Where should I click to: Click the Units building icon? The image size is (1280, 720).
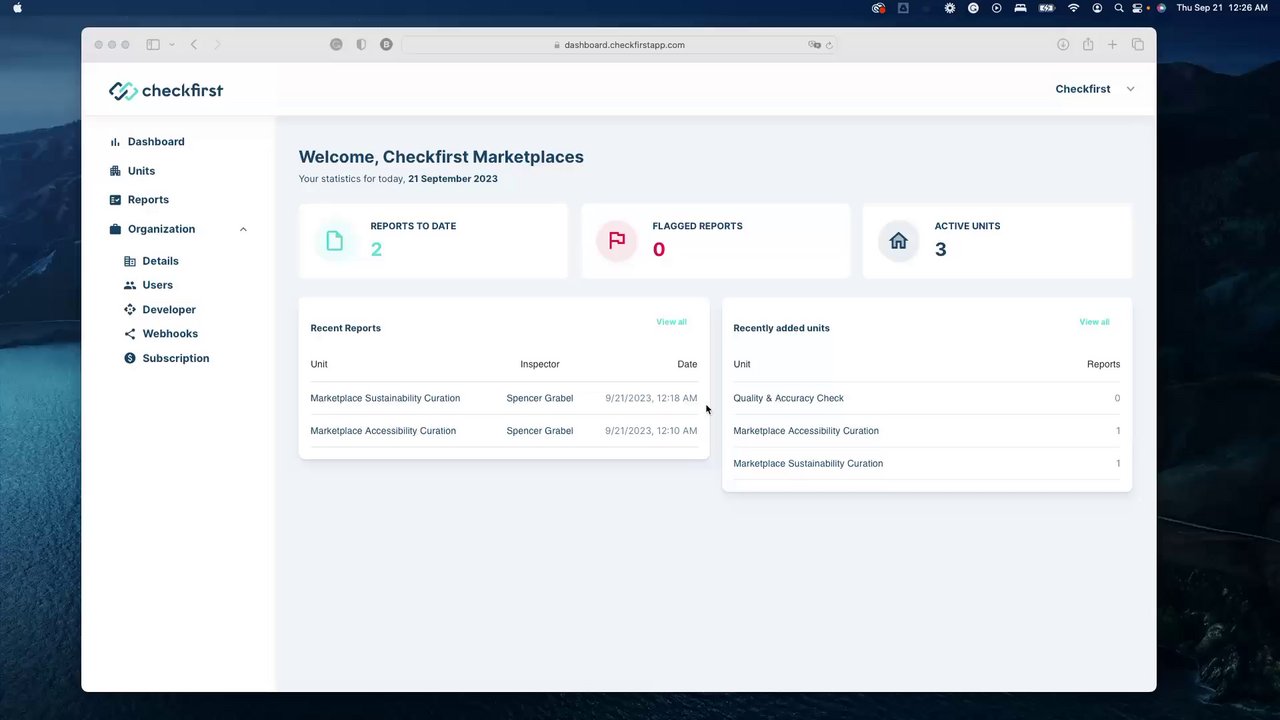coord(115,171)
